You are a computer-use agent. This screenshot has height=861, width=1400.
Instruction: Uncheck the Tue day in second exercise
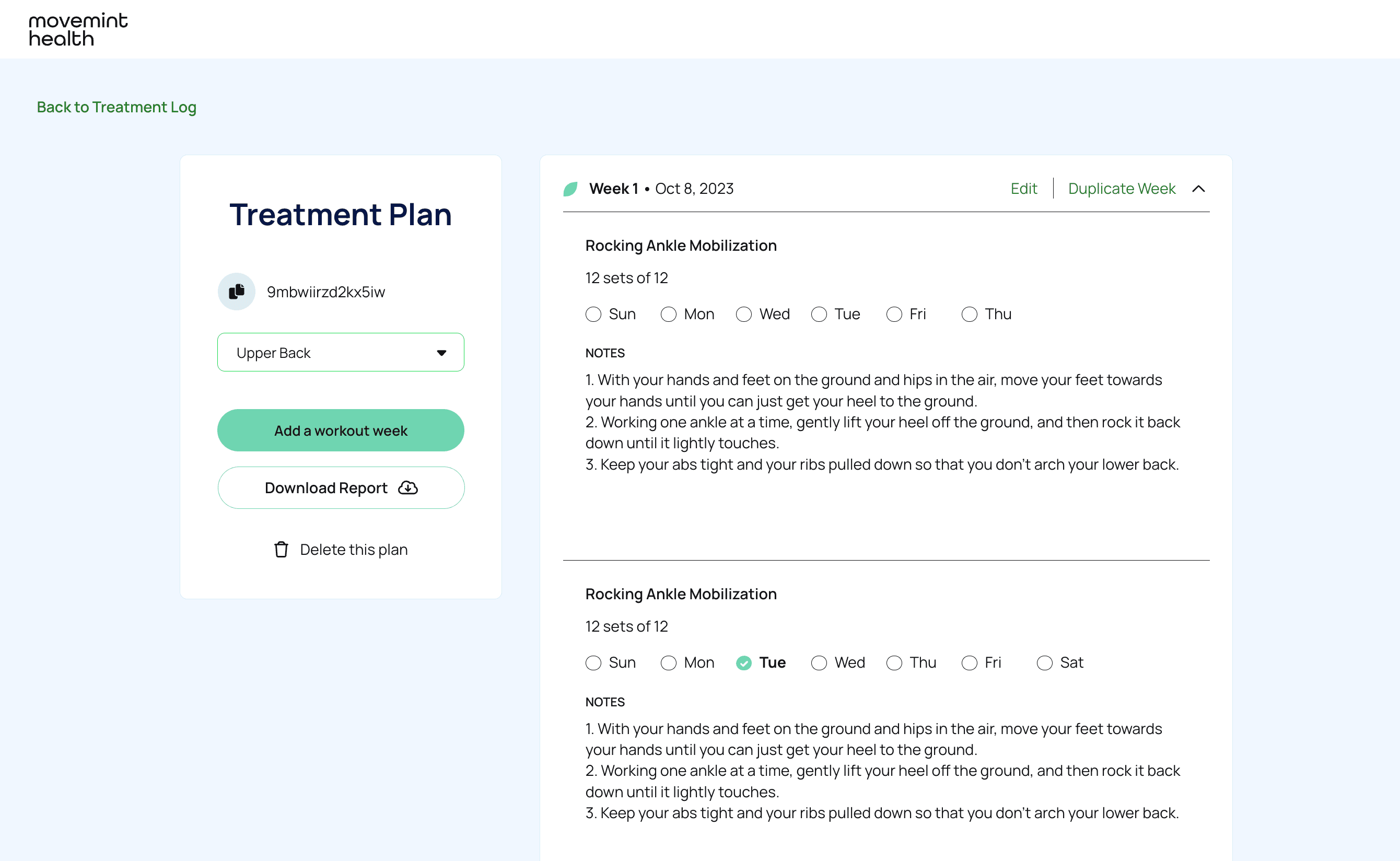coord(743,663)
